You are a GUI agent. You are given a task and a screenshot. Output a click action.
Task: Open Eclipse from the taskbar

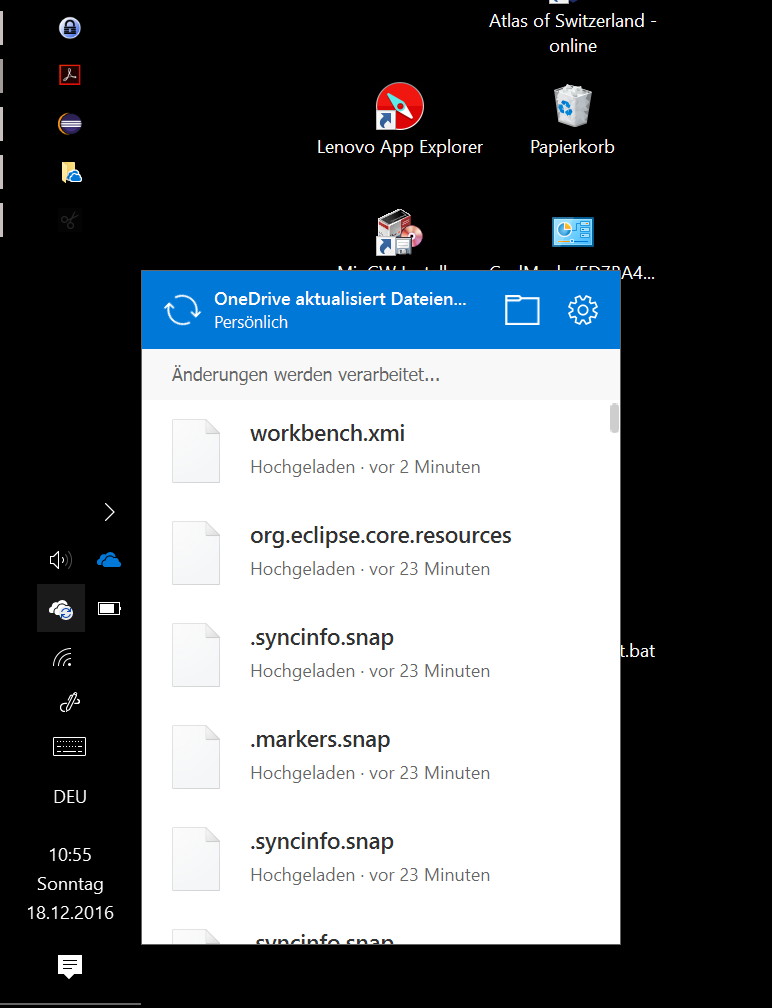click(x=70, y=123)
